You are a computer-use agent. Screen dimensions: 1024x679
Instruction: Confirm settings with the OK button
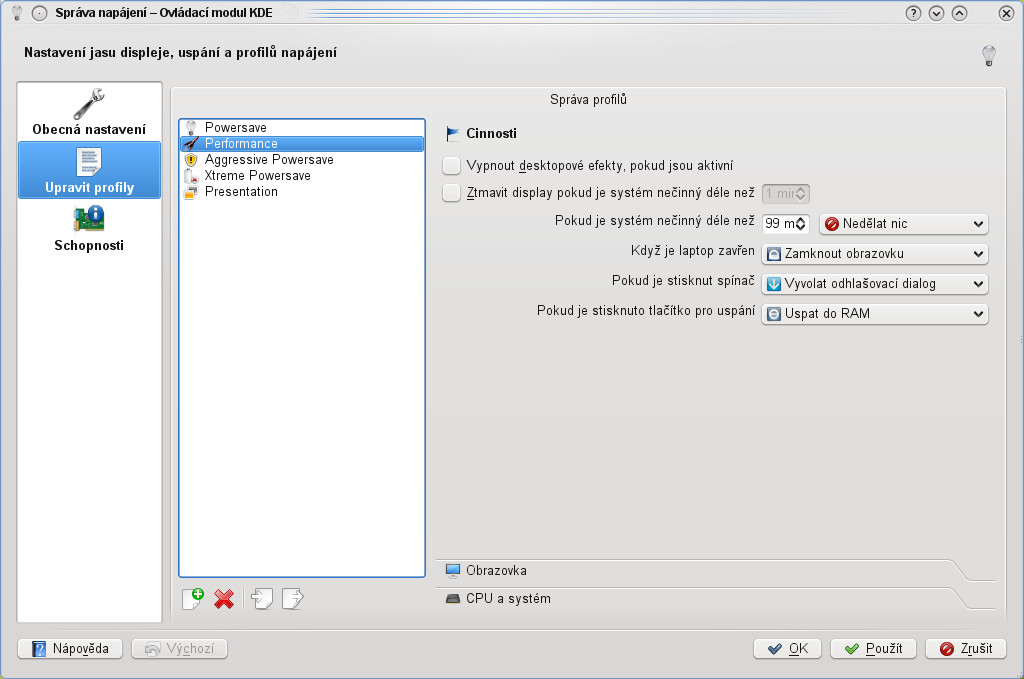click(788, 648)
